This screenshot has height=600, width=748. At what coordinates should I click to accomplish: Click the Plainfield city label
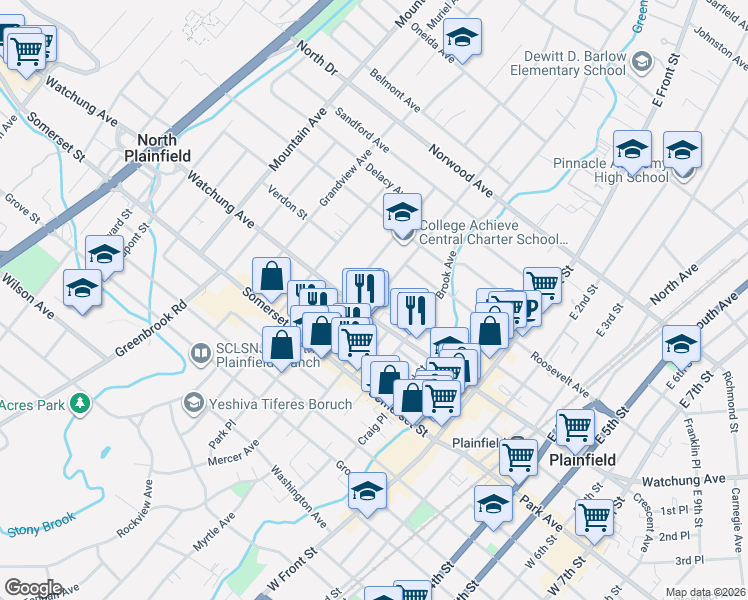tap(582, 460)
